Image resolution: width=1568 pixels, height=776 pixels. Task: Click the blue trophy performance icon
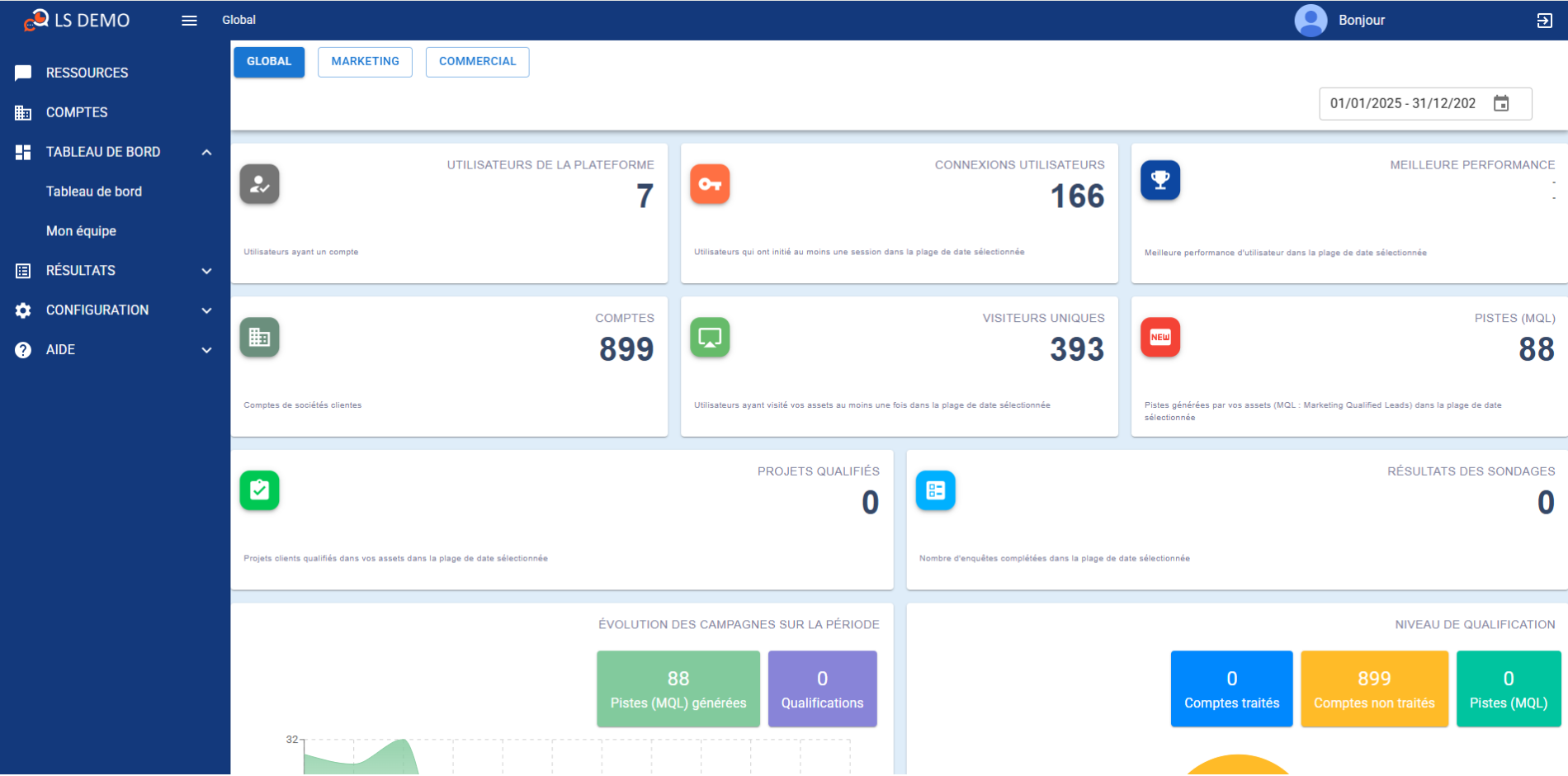point(1160,180)
